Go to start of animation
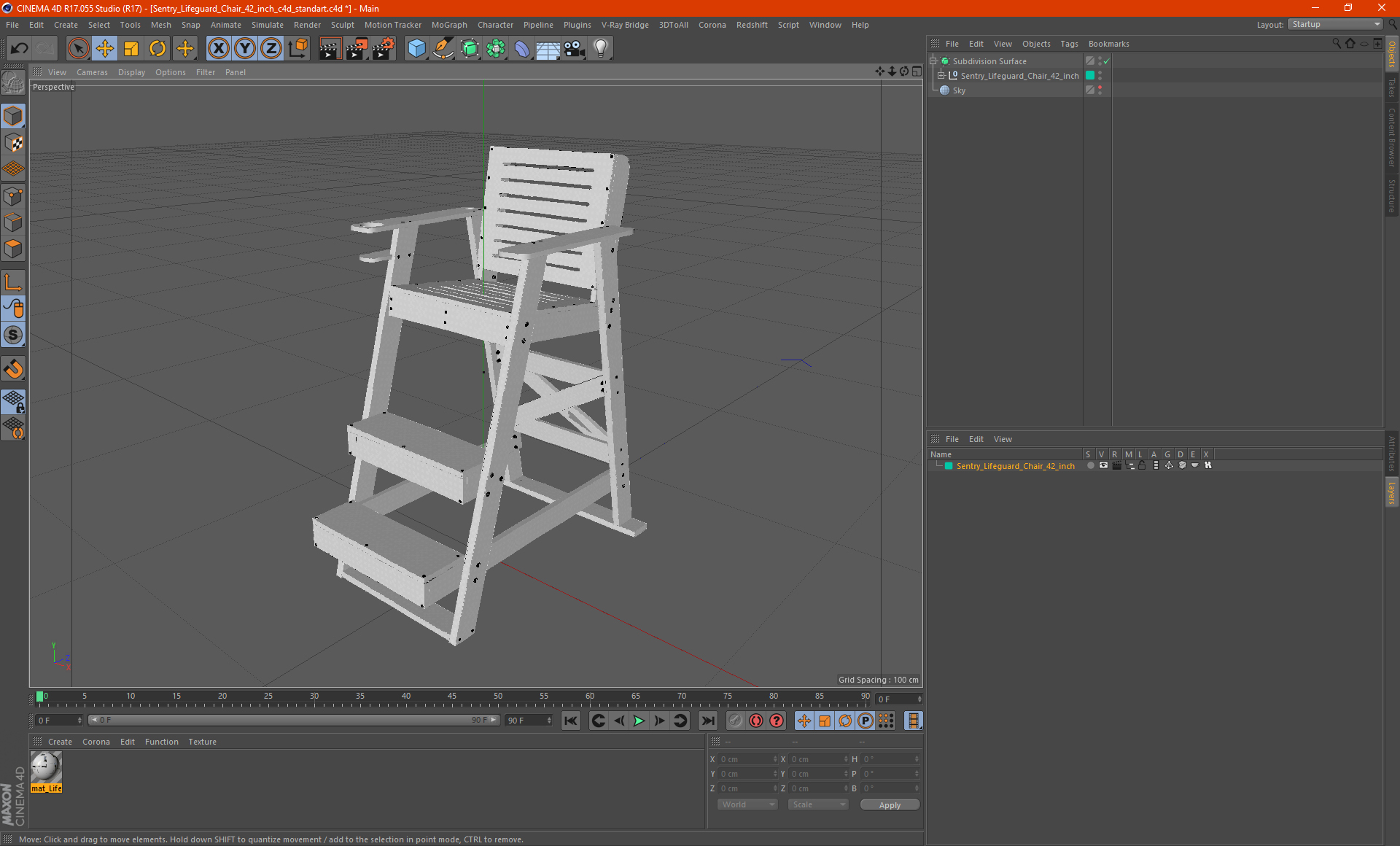Image resolution: width=1400 pixels, height=846 pixels. click(570, 721)
